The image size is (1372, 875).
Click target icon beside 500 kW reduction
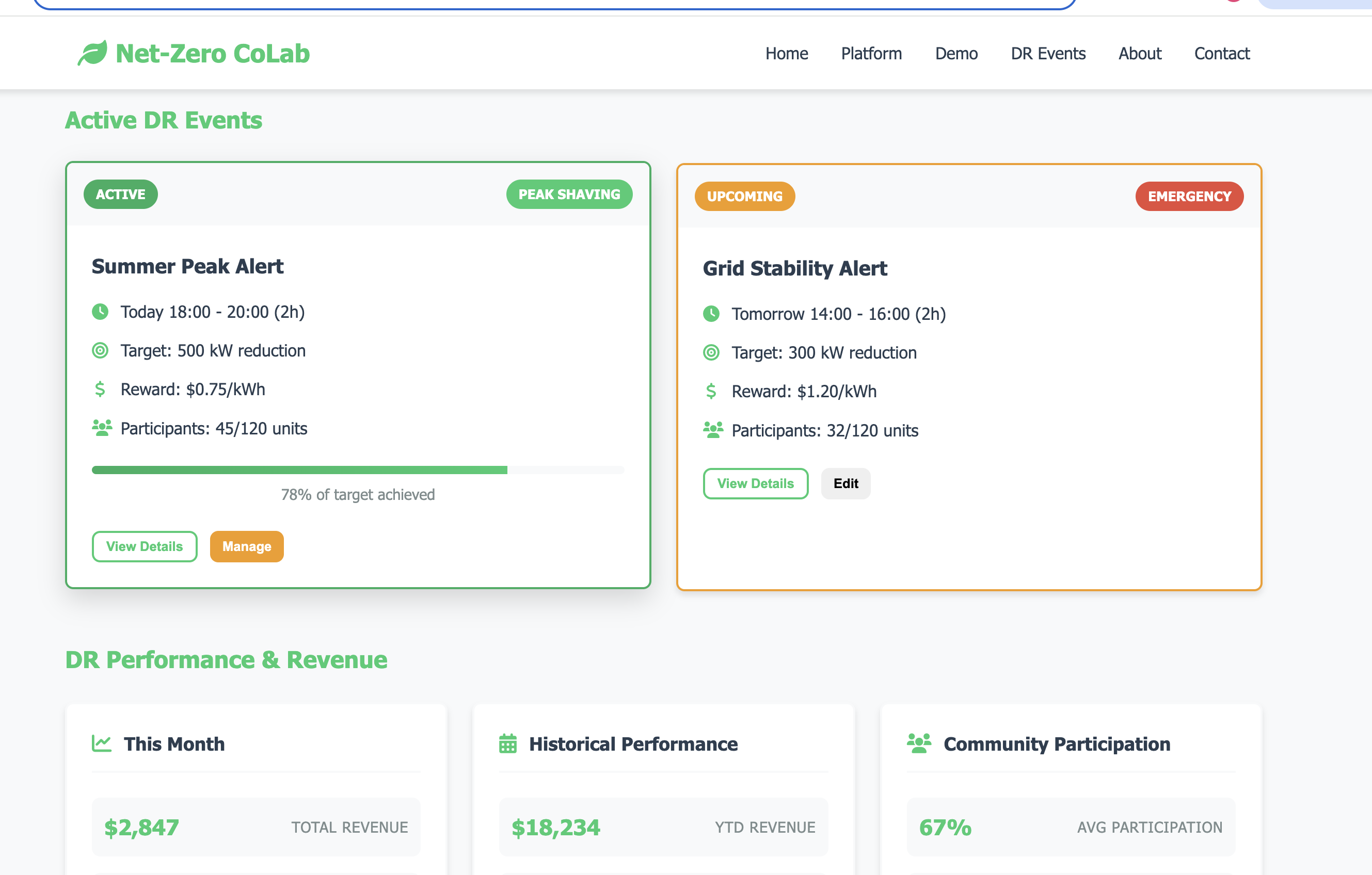pyautogui.click(x=100, y=350)
